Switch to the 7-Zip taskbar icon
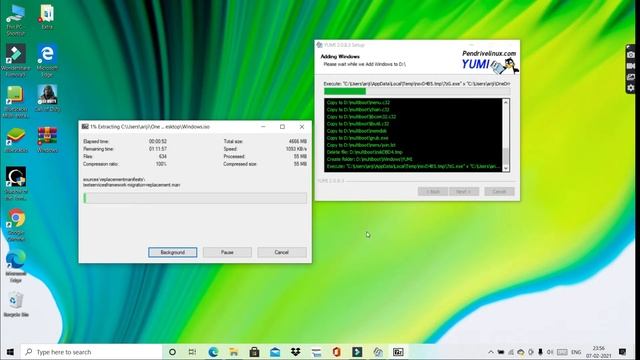This screenshot has width=640, height=360. point(398,352)
